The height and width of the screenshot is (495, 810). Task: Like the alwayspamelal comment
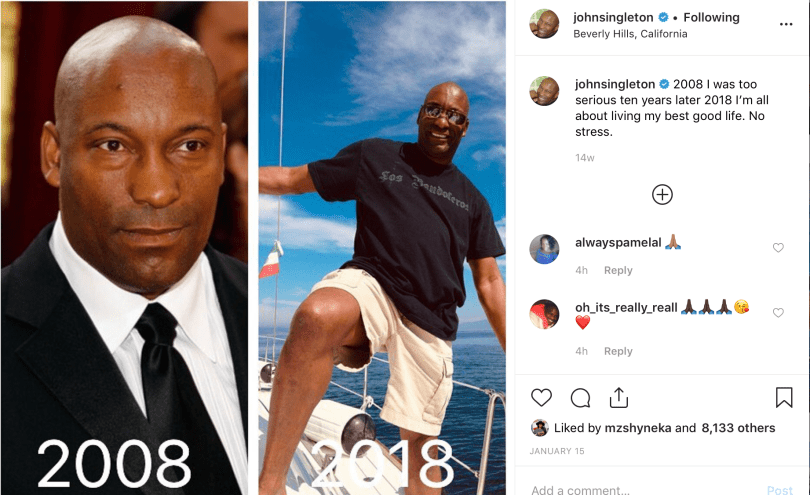click(x=778, y=248)
